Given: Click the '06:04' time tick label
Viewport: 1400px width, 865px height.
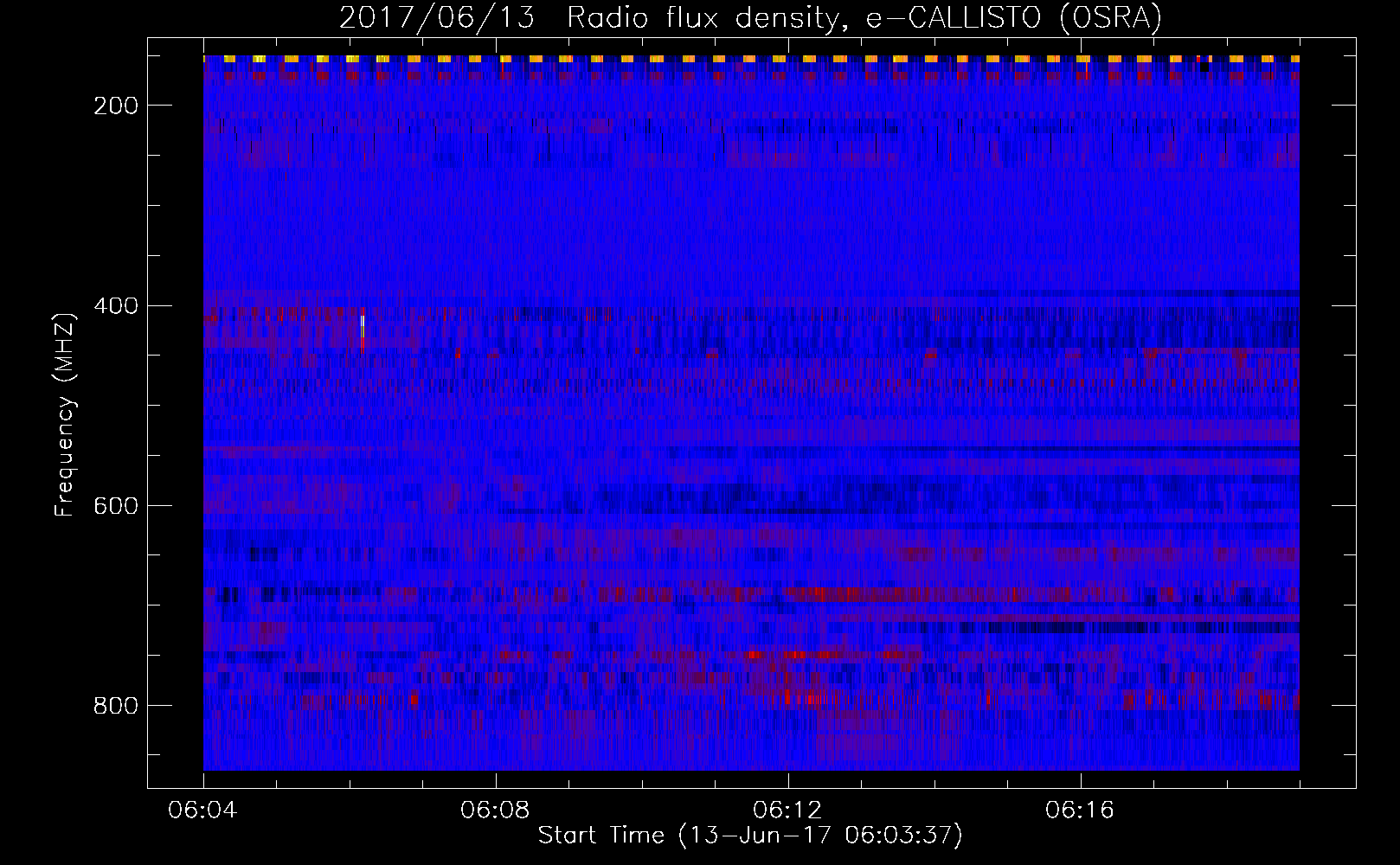Looking at the screenshot, I should [203, 811].
